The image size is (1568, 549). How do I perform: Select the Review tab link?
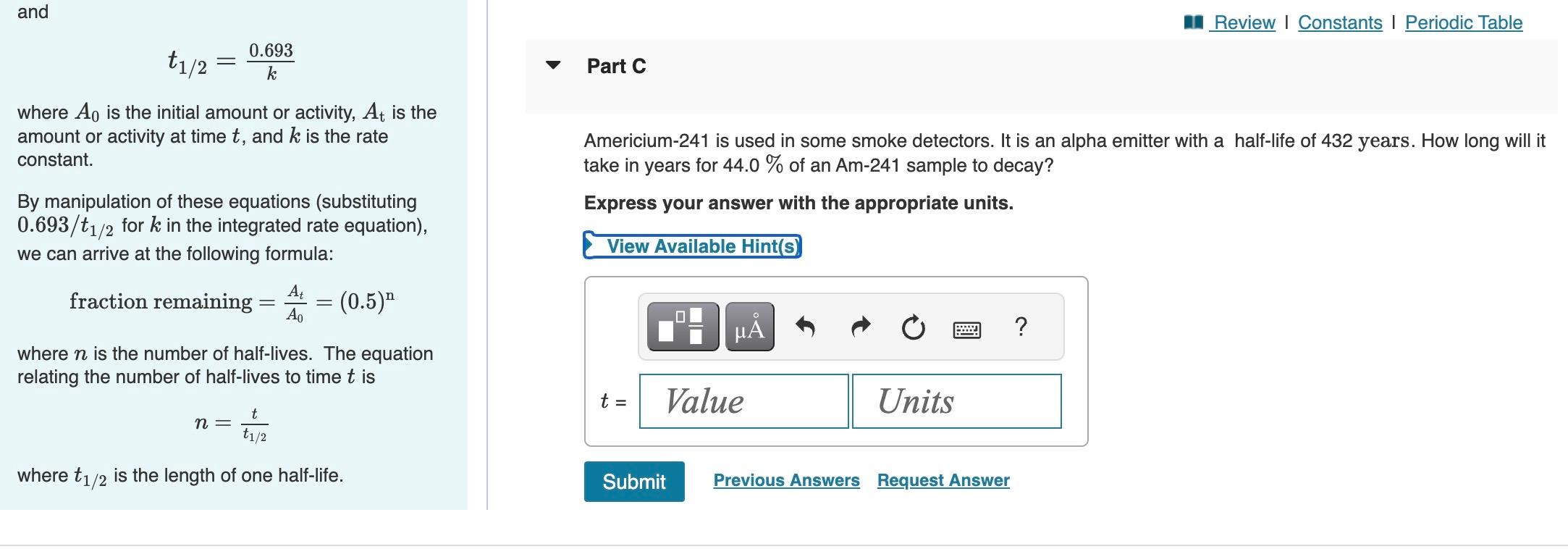coord(1243,22)
